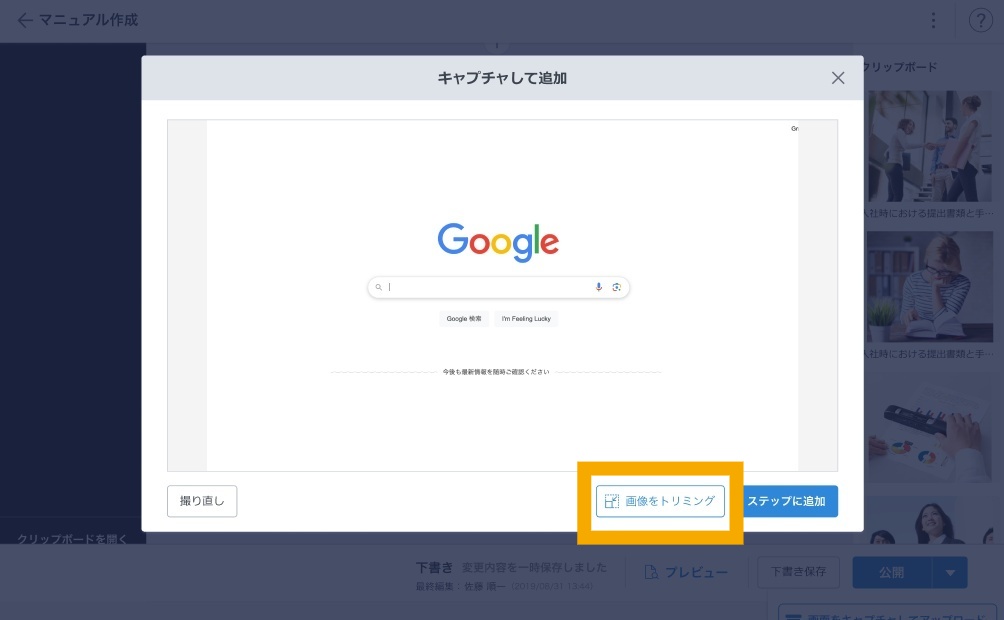
Task: Select the handshake photo clipboard thumbnail
Action: point(928,147)
